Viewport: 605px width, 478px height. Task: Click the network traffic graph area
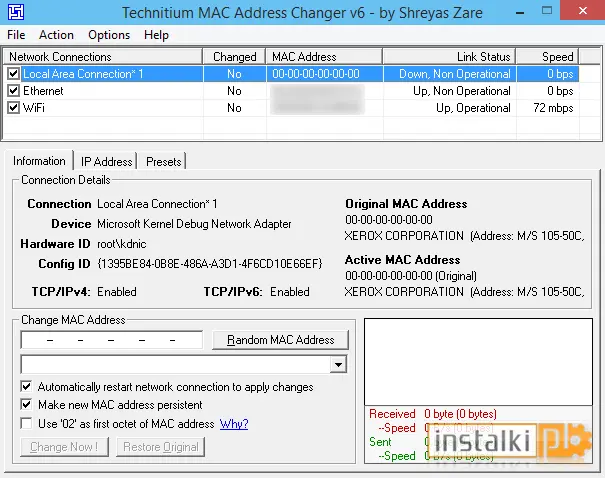click(478, 362)
